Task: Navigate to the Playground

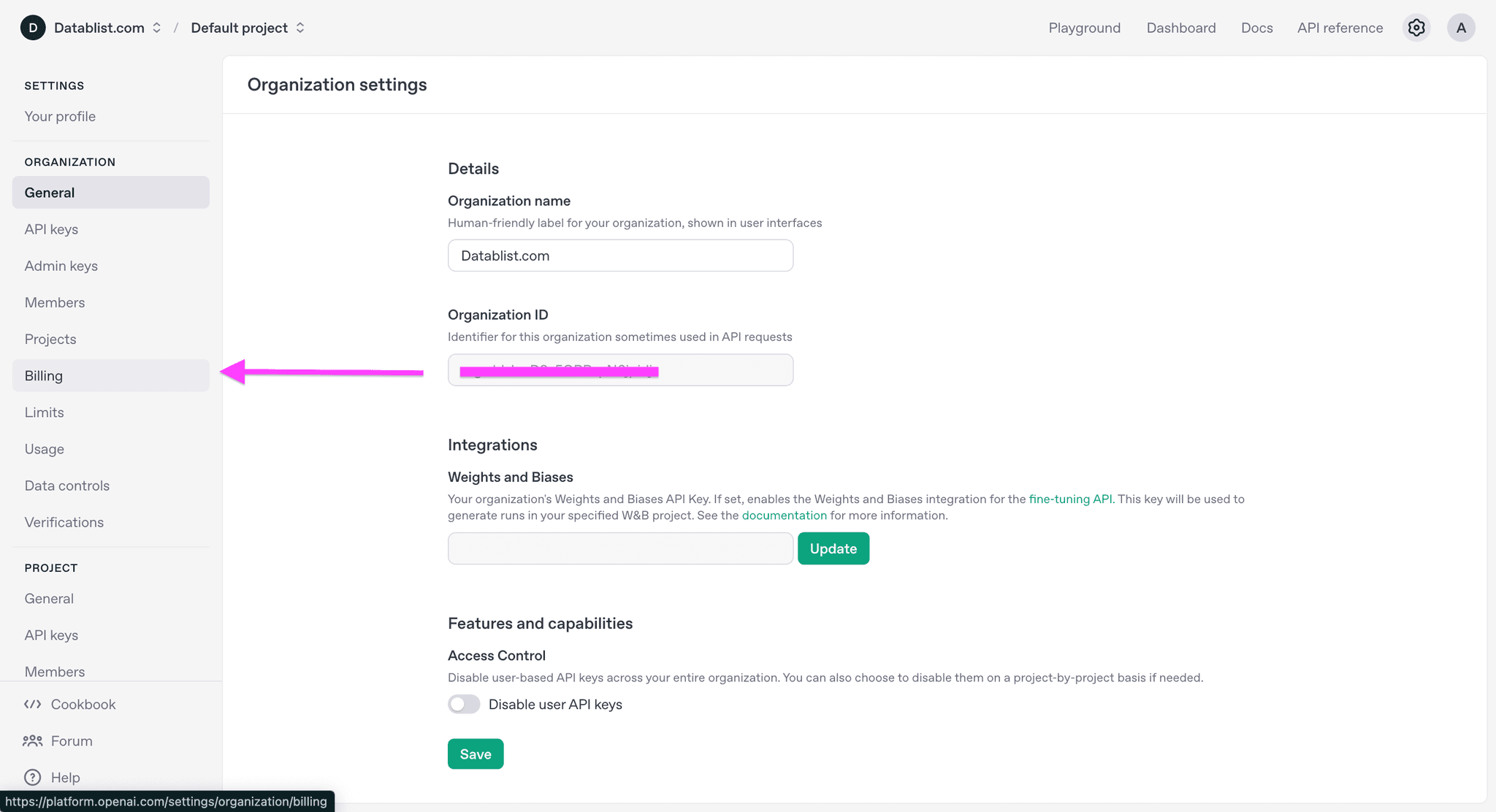Action: [x=1084, y=27]
